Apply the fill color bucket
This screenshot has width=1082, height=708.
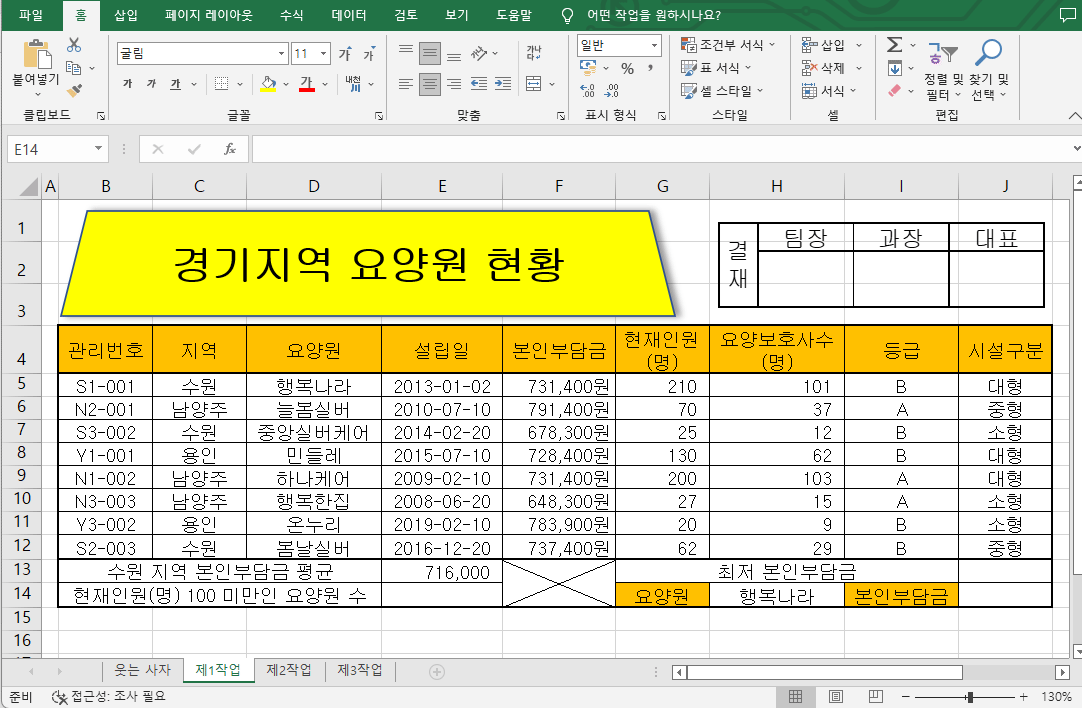268,83
